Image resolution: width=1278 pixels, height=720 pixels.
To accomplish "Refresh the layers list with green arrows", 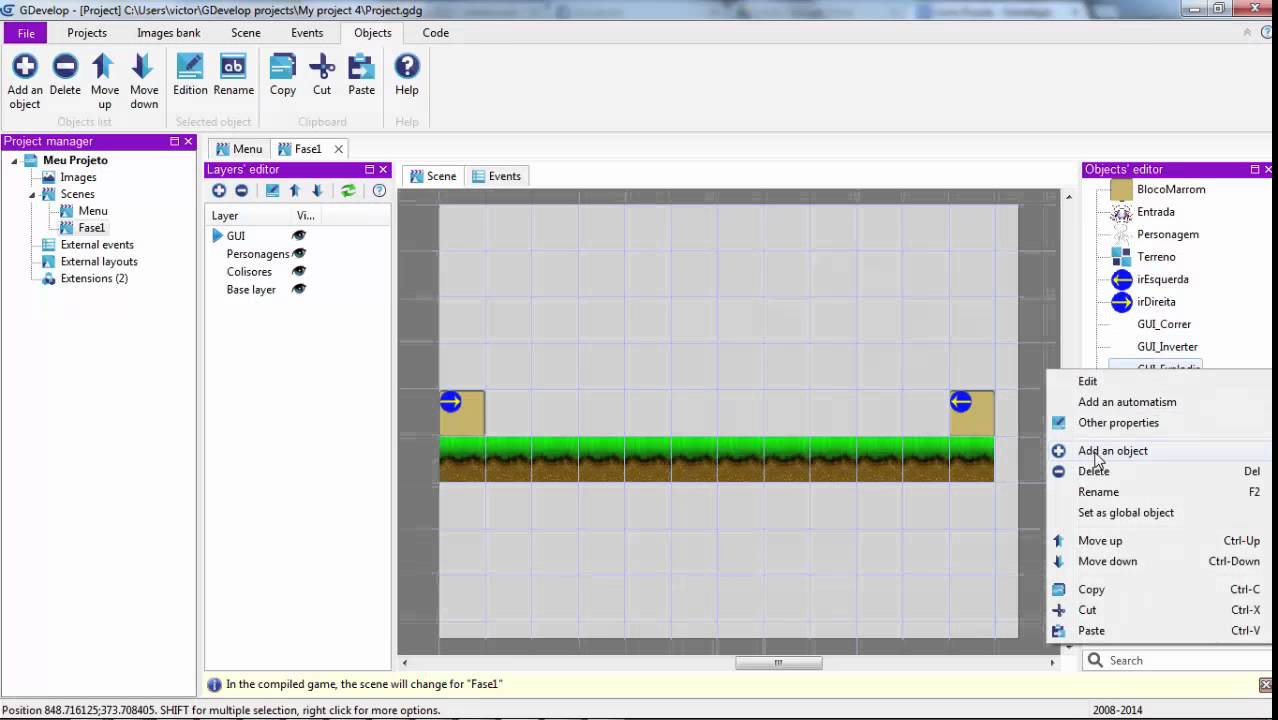I will click(348, 191).
